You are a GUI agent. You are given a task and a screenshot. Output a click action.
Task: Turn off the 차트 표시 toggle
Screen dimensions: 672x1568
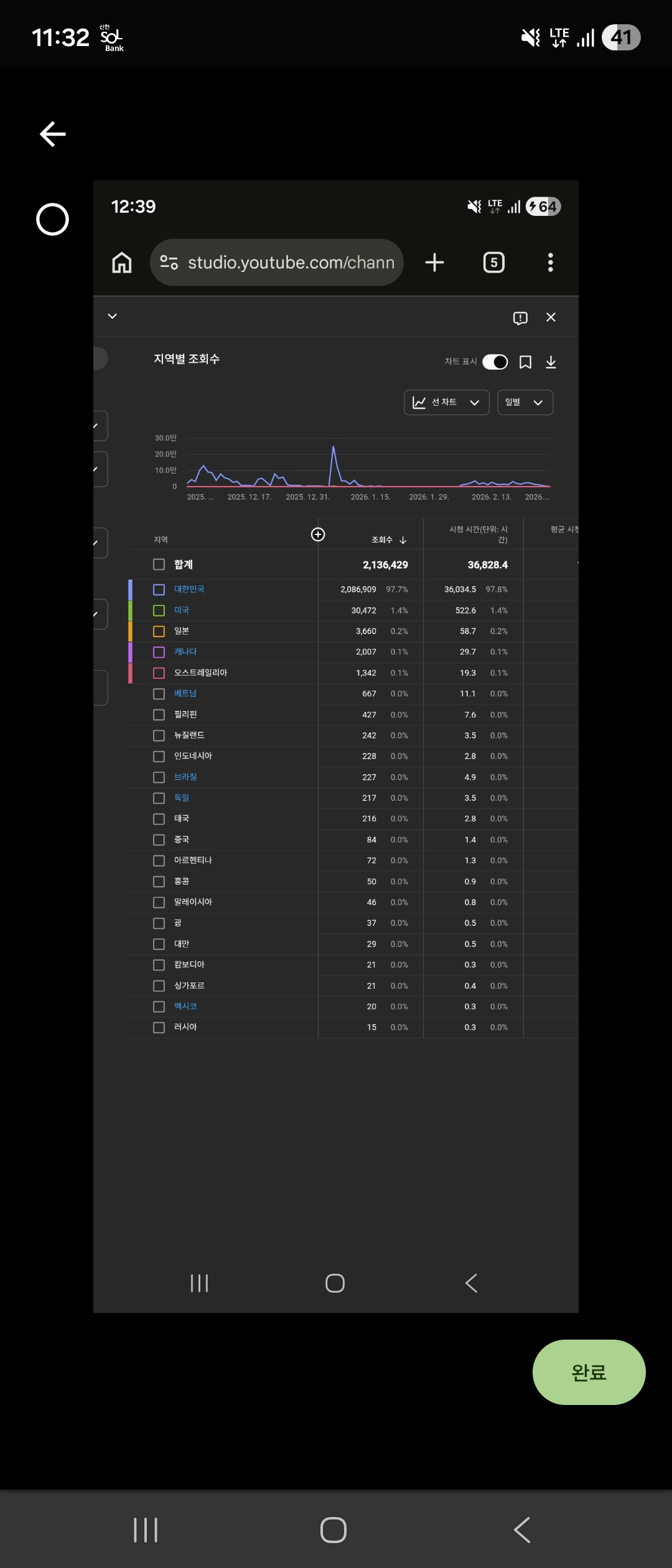(495, 362)
